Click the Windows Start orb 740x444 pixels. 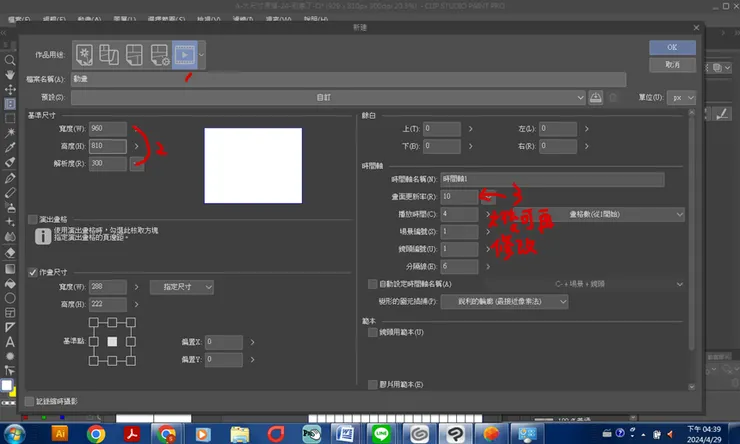click(14, 434)
